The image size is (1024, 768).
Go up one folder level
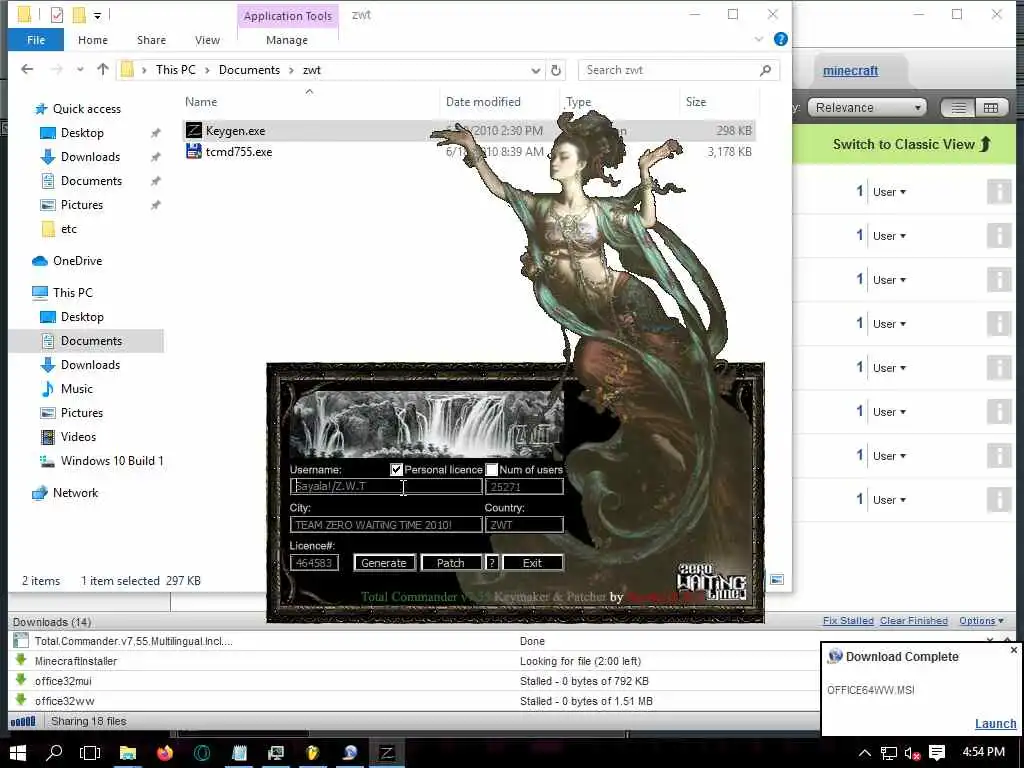tap(103, 69)
